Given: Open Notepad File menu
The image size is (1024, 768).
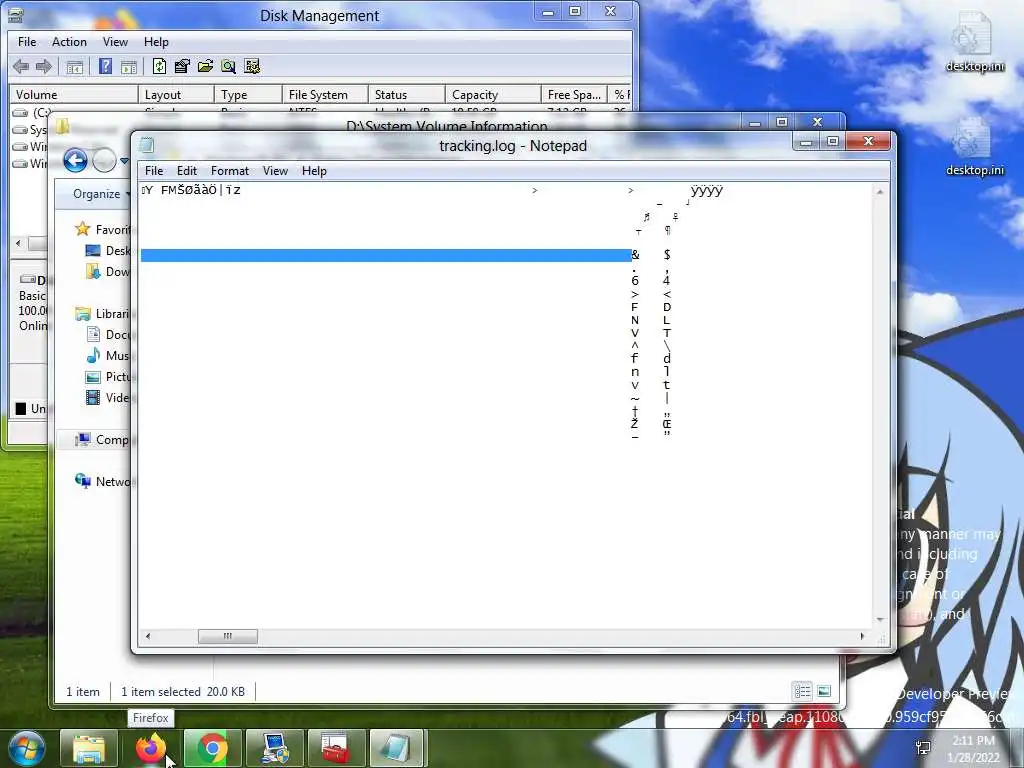Looking at the screenshot, I should pyautogui.click(x=154, y=171).
